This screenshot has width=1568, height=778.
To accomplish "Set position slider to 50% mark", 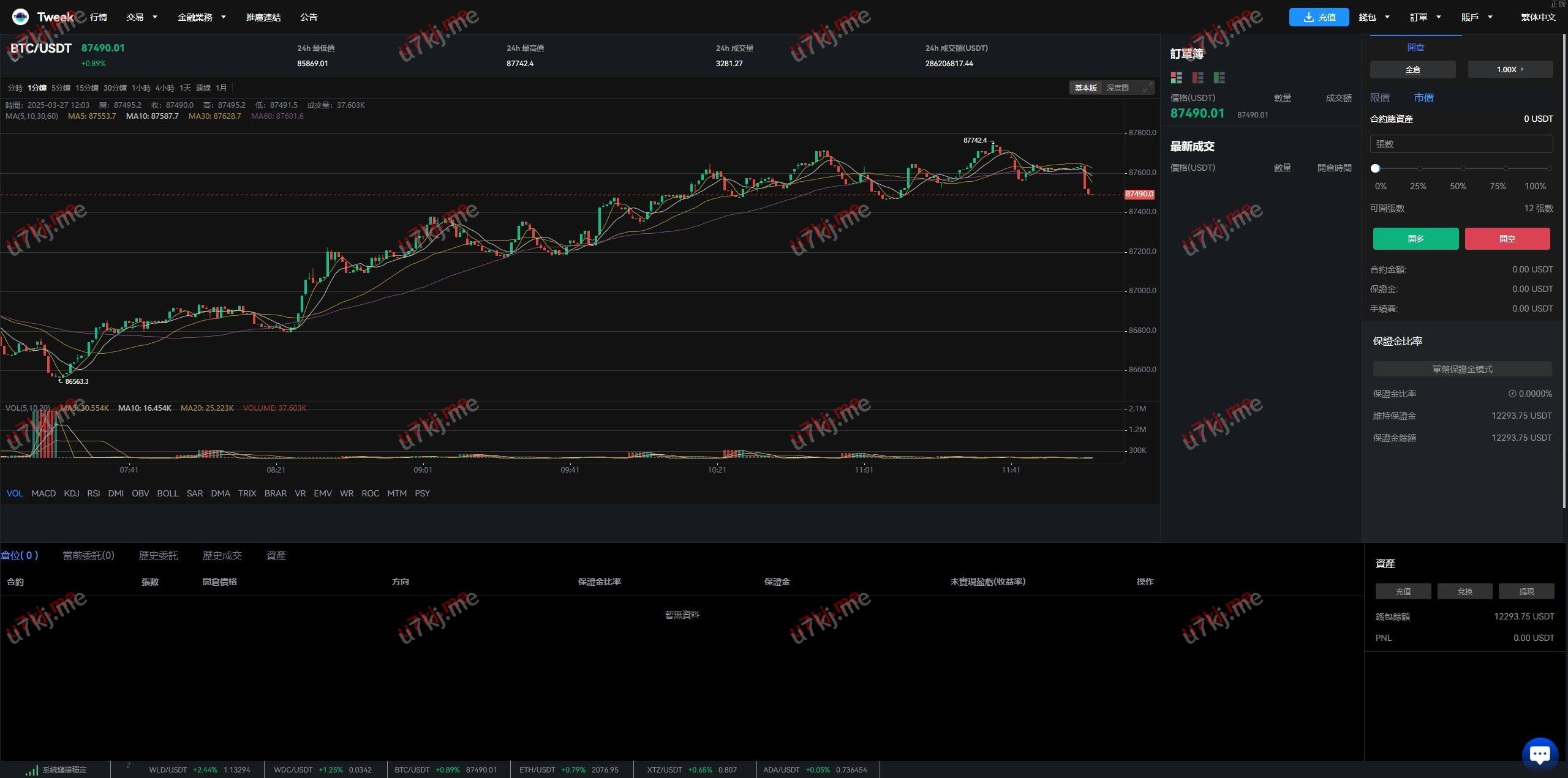I will point(1463,168).
